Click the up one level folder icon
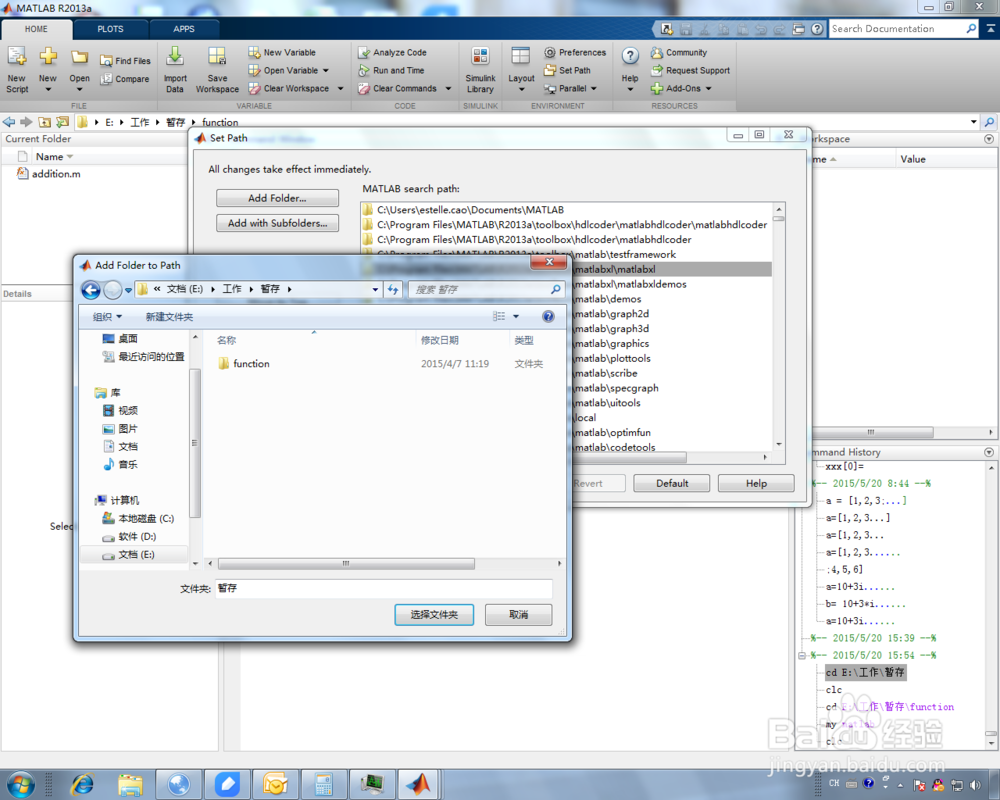 [x=44, y=122]
